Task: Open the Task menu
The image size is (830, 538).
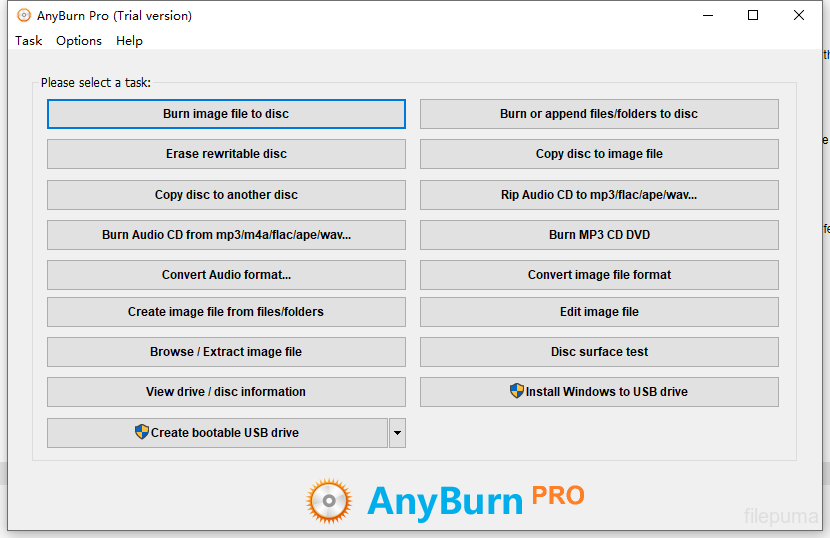Action: (x=29, y=41)
